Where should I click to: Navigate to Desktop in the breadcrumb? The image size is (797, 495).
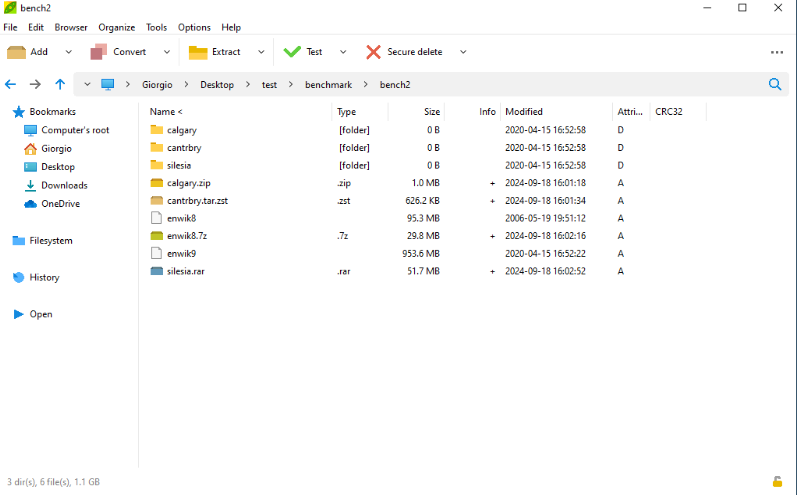217,85
